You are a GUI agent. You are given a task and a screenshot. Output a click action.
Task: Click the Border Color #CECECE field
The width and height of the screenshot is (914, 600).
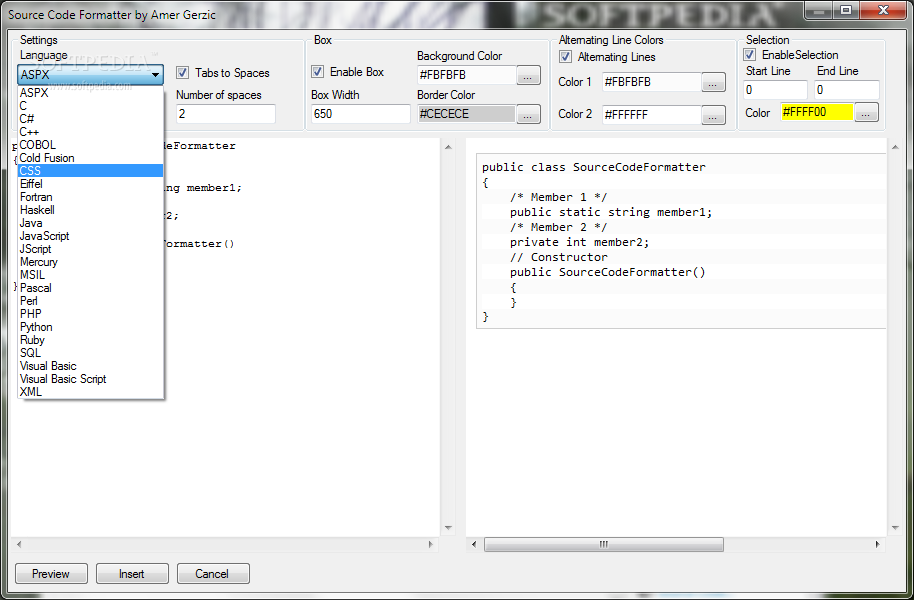pyautogui.click(x=467, y=114)
